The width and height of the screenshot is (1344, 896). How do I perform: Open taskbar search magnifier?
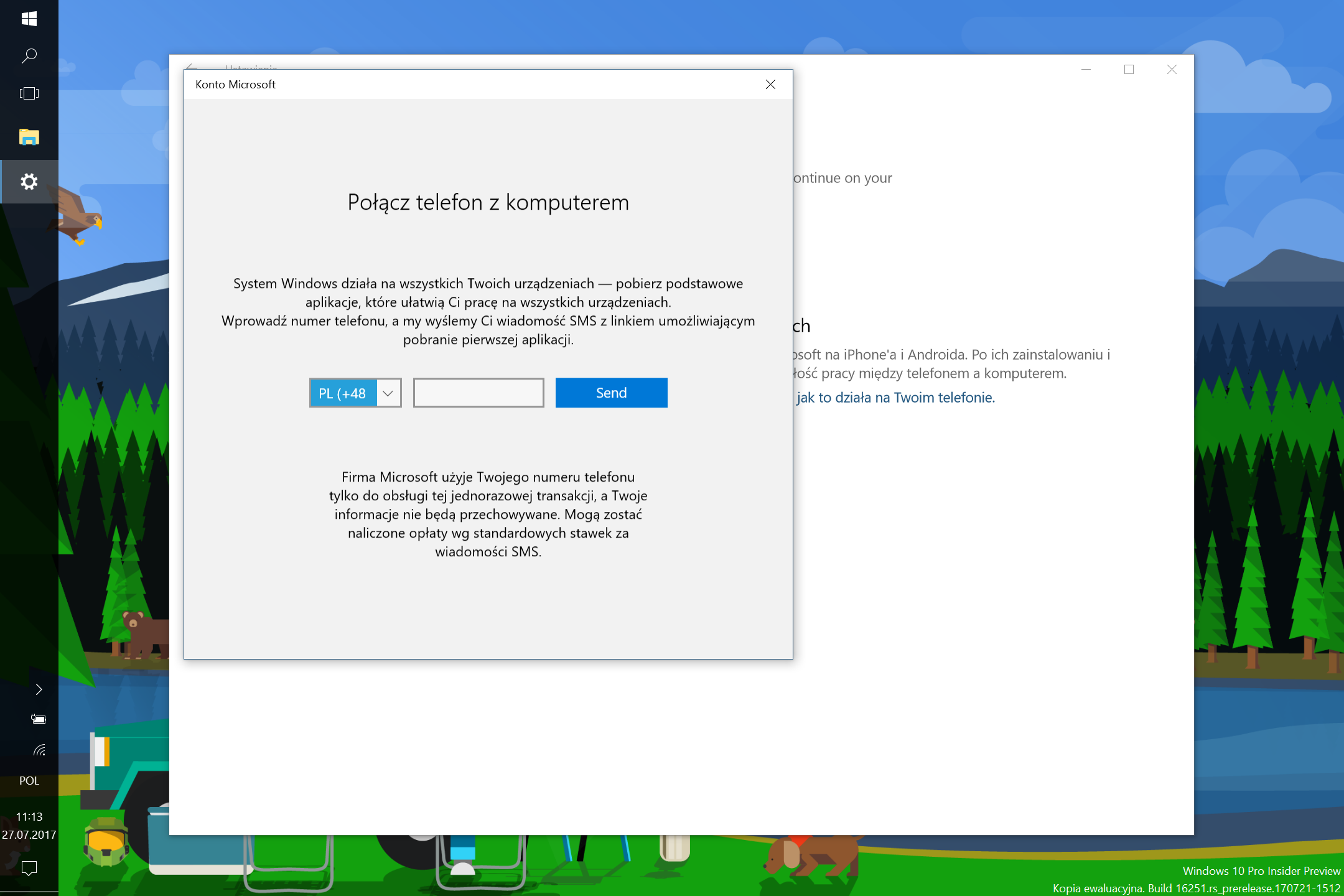tap(29, 56)
